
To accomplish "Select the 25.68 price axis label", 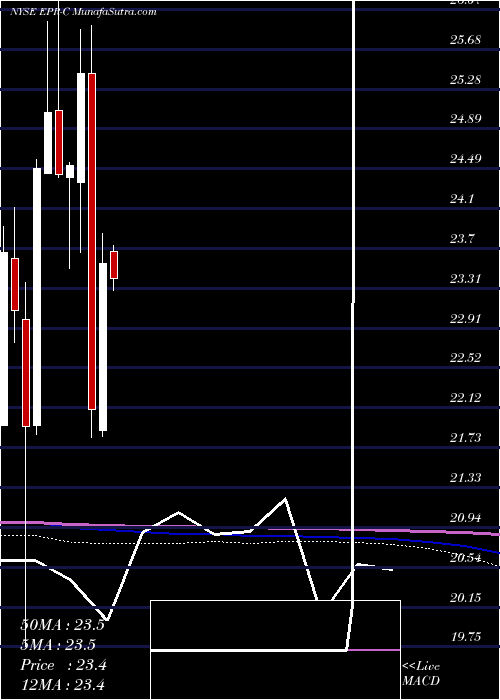I will [465, 40].
